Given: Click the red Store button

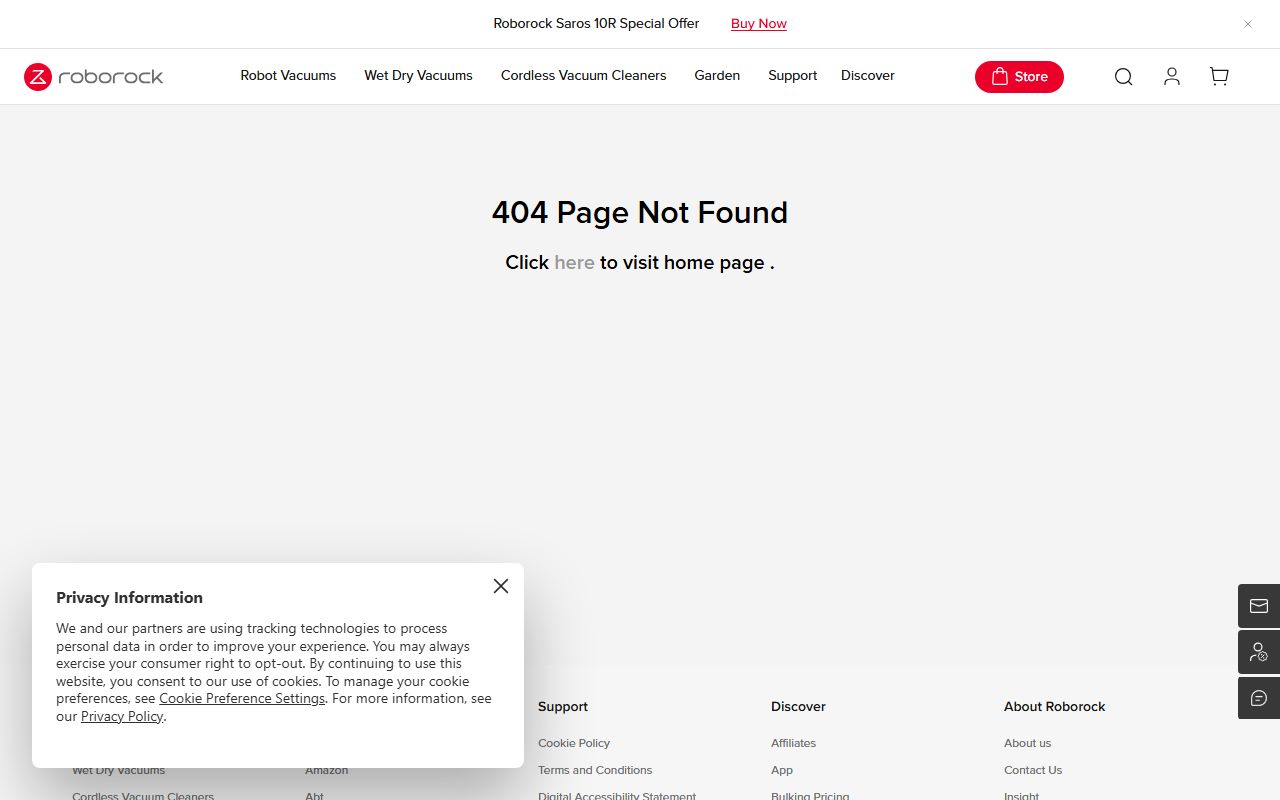Looking at the screenshot, I should click(1019, 77).
